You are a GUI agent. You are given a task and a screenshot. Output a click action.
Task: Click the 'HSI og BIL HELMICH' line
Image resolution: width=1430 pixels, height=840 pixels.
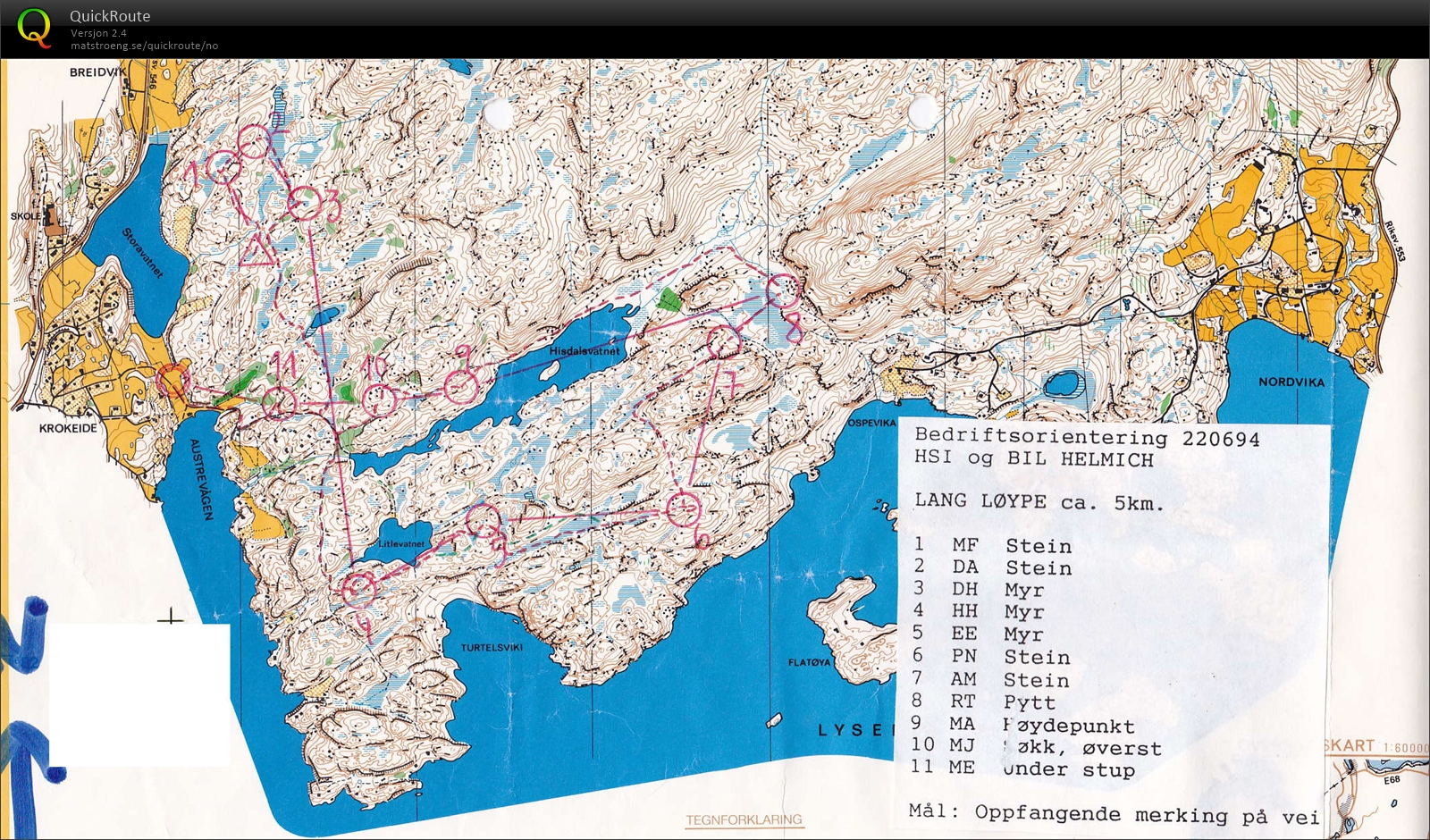tap(1033, 459)
